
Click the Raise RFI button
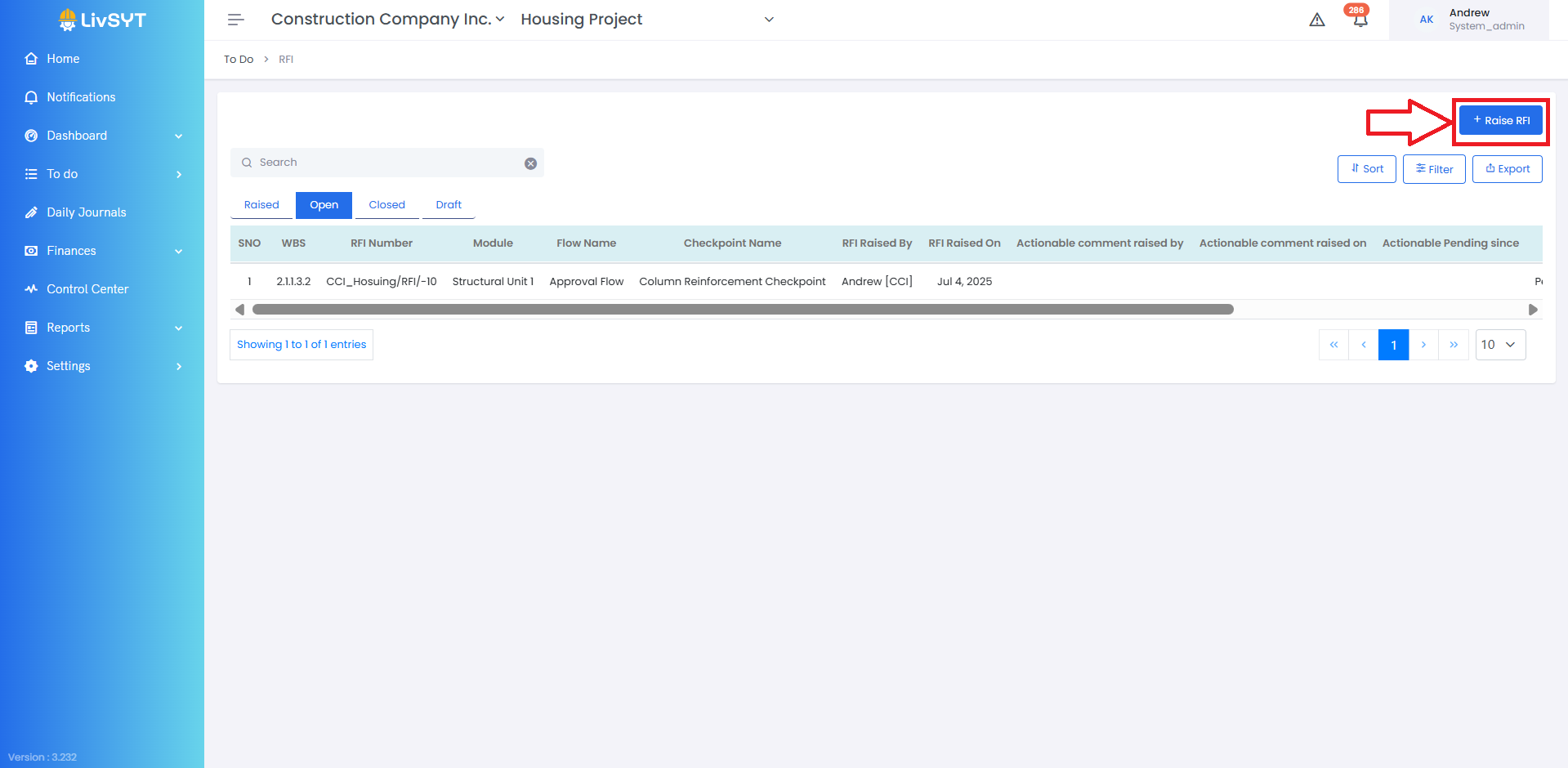pos(1501,120)
